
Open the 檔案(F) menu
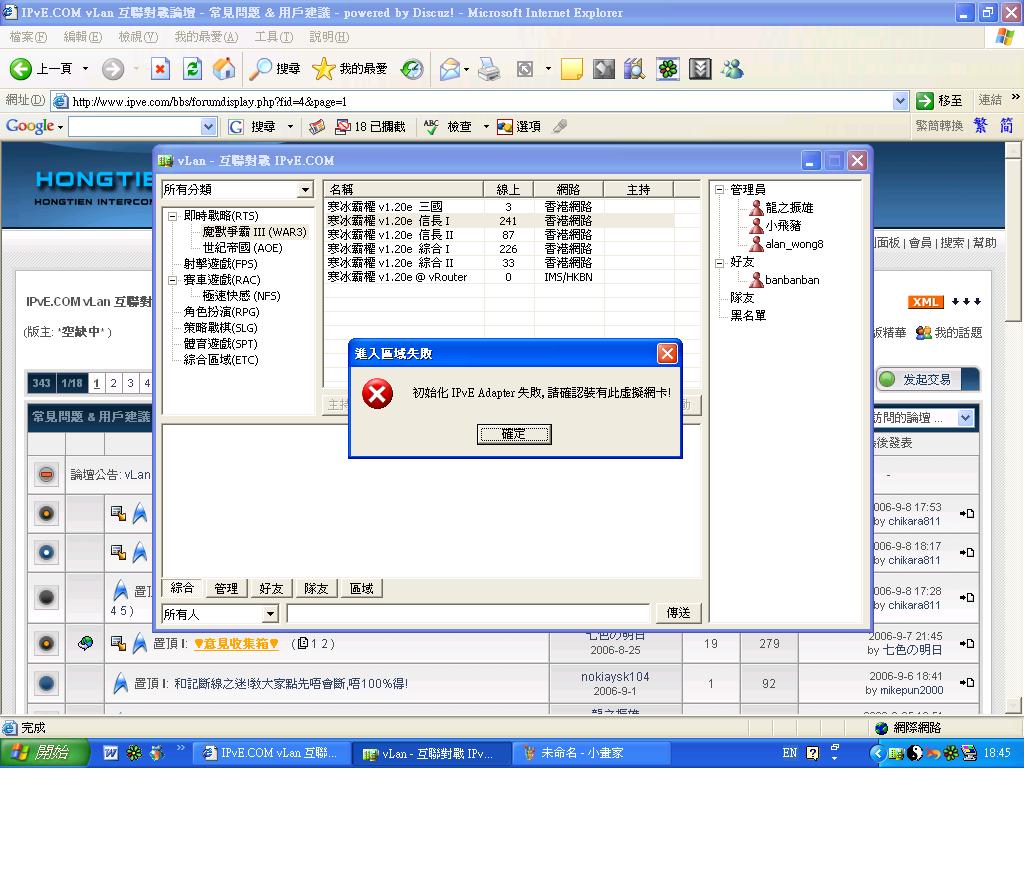pos(28,37)
